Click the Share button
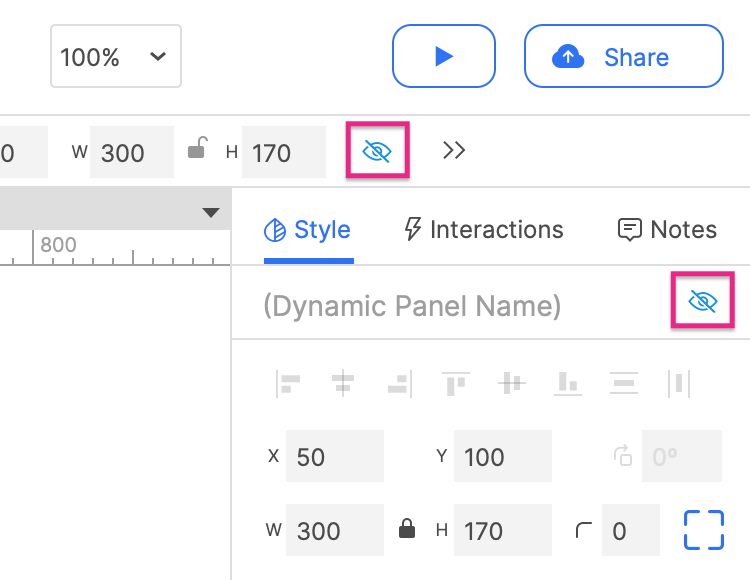Viewport: 750px width, 580px height. tap(623, 57)
